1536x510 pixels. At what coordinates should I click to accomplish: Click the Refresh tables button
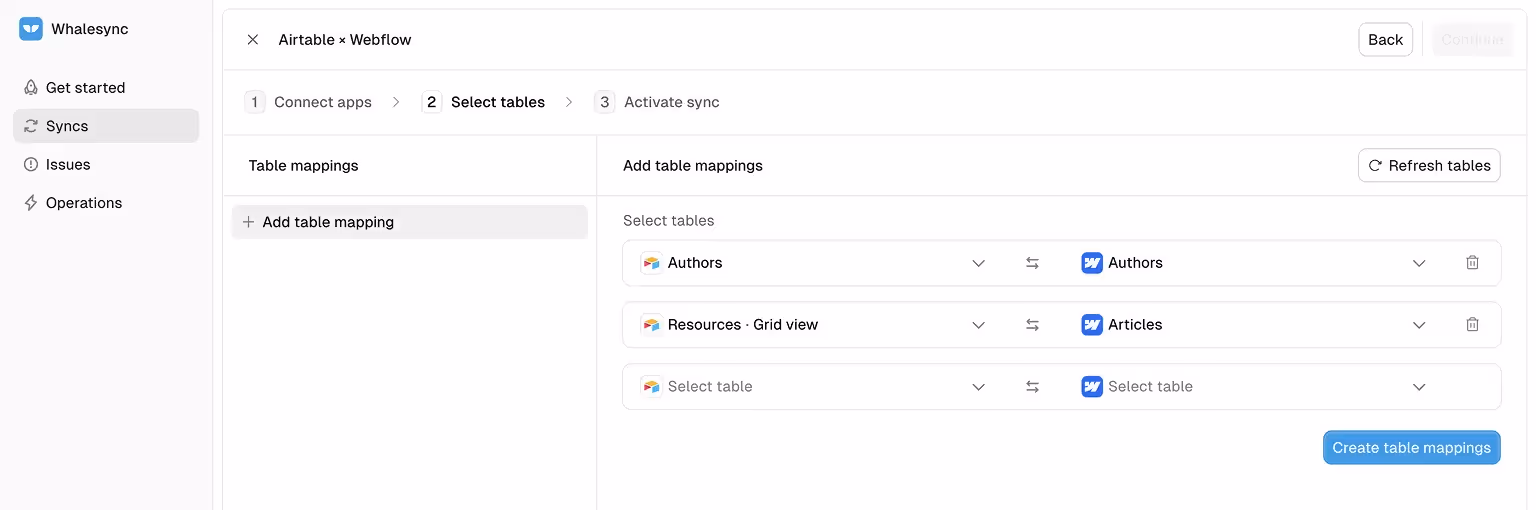point(1429,166)
